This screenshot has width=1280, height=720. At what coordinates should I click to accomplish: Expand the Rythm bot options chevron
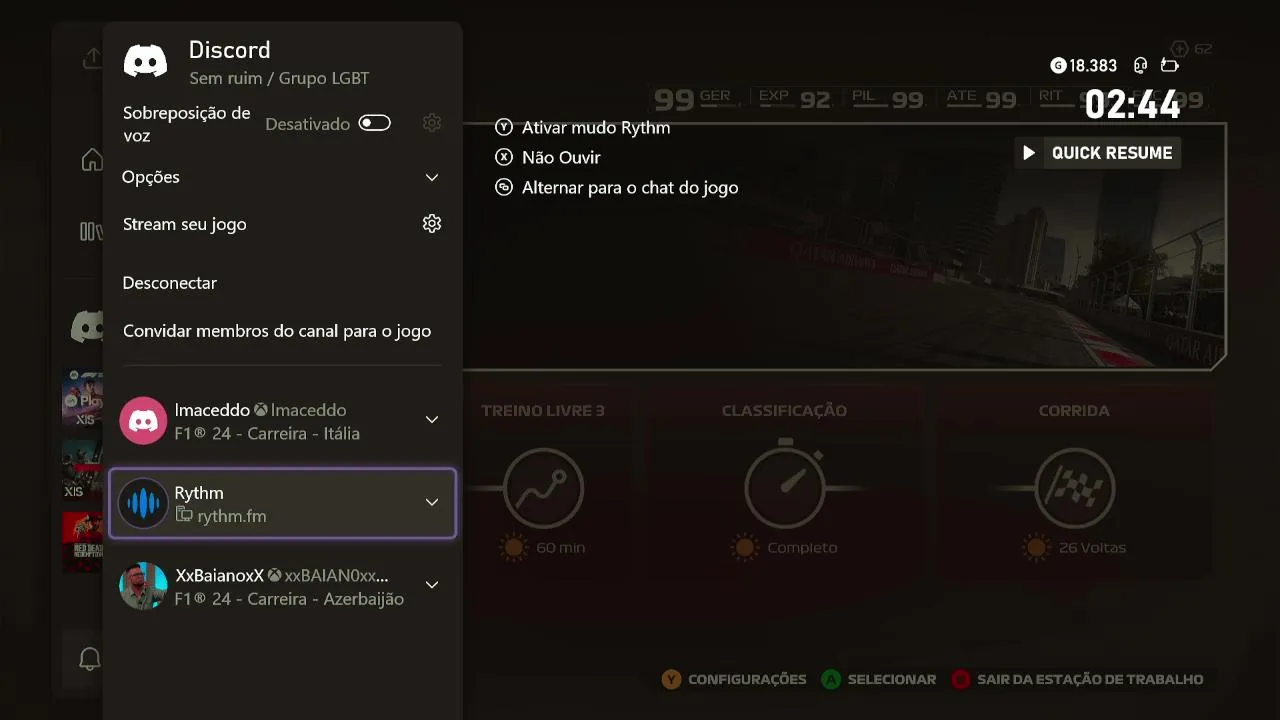coord(432,502)
